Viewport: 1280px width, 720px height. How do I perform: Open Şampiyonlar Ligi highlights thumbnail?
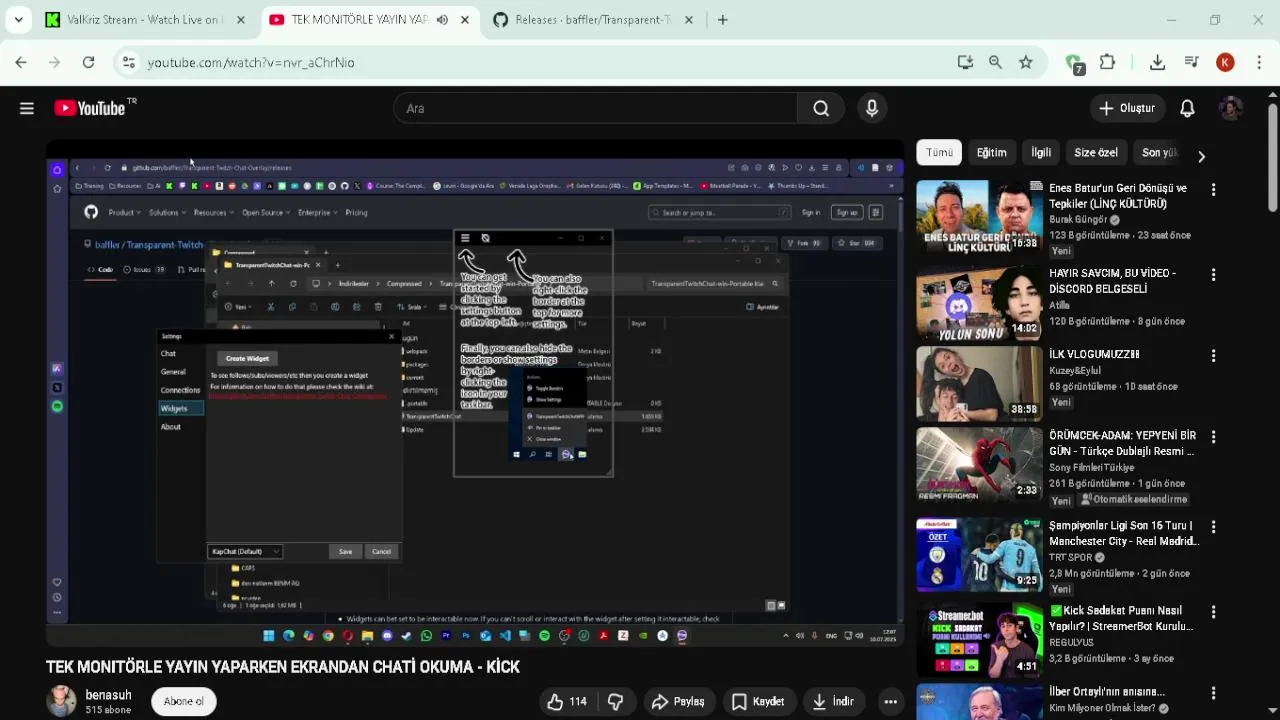coord(979,554)
